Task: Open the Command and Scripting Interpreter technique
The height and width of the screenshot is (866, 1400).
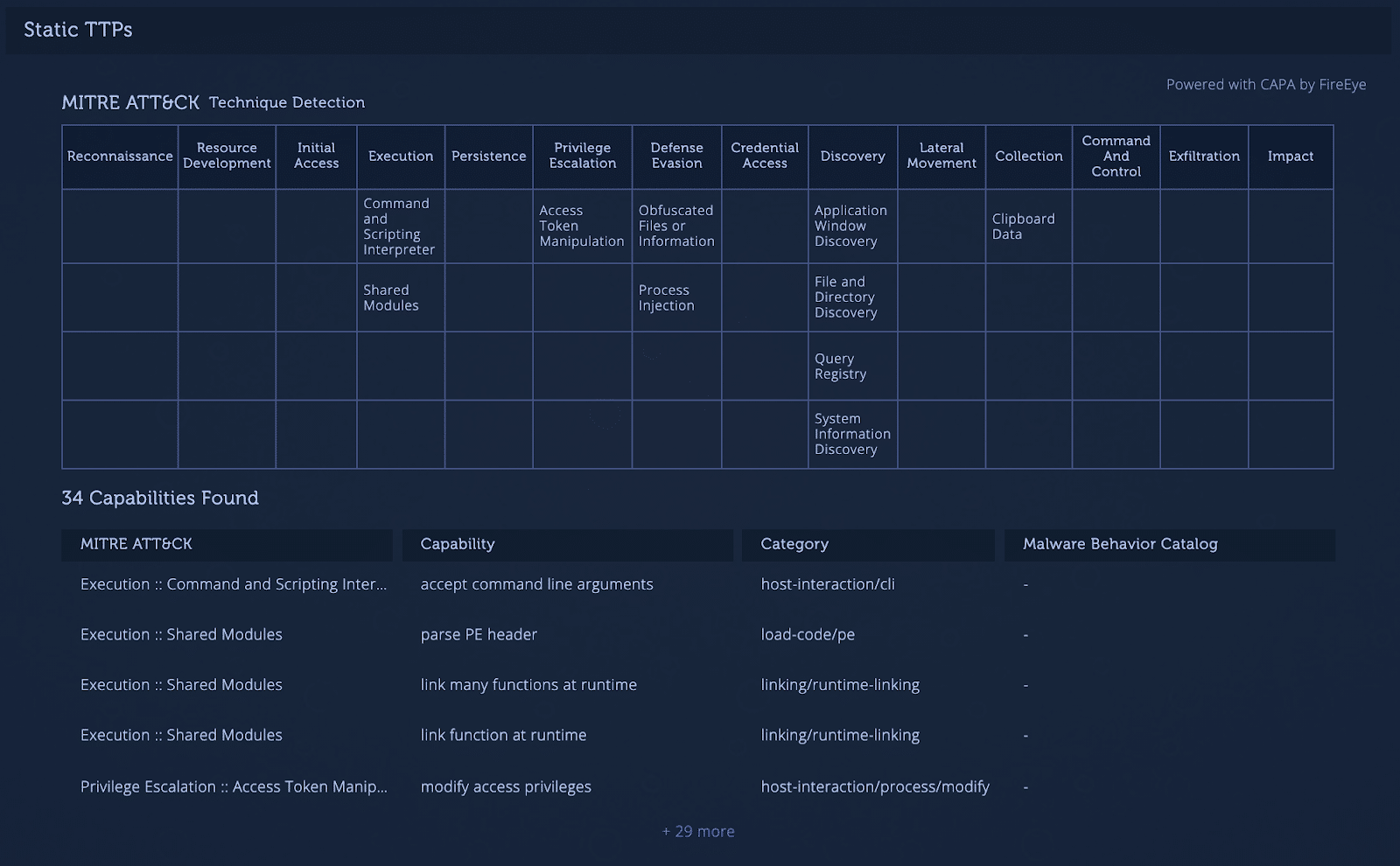Action: [399, 227]
